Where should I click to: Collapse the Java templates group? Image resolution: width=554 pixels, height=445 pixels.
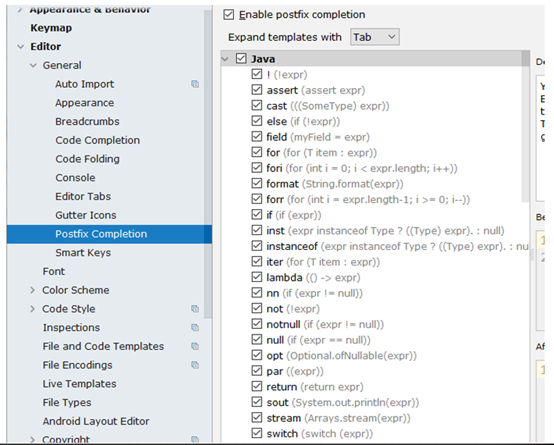click(225, 59)
